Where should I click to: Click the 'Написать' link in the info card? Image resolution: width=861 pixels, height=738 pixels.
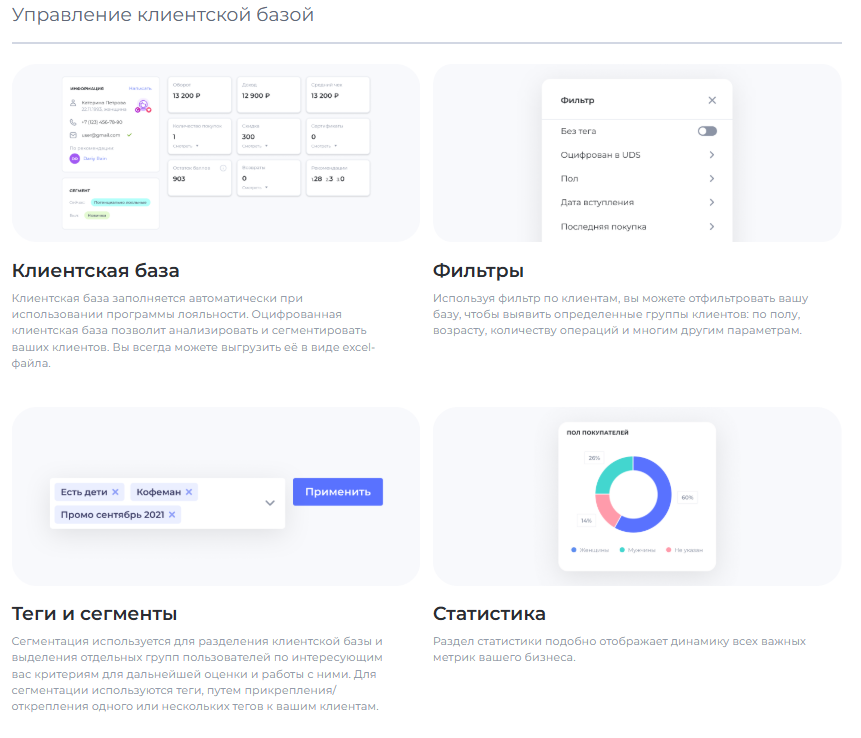pos(140,88)
